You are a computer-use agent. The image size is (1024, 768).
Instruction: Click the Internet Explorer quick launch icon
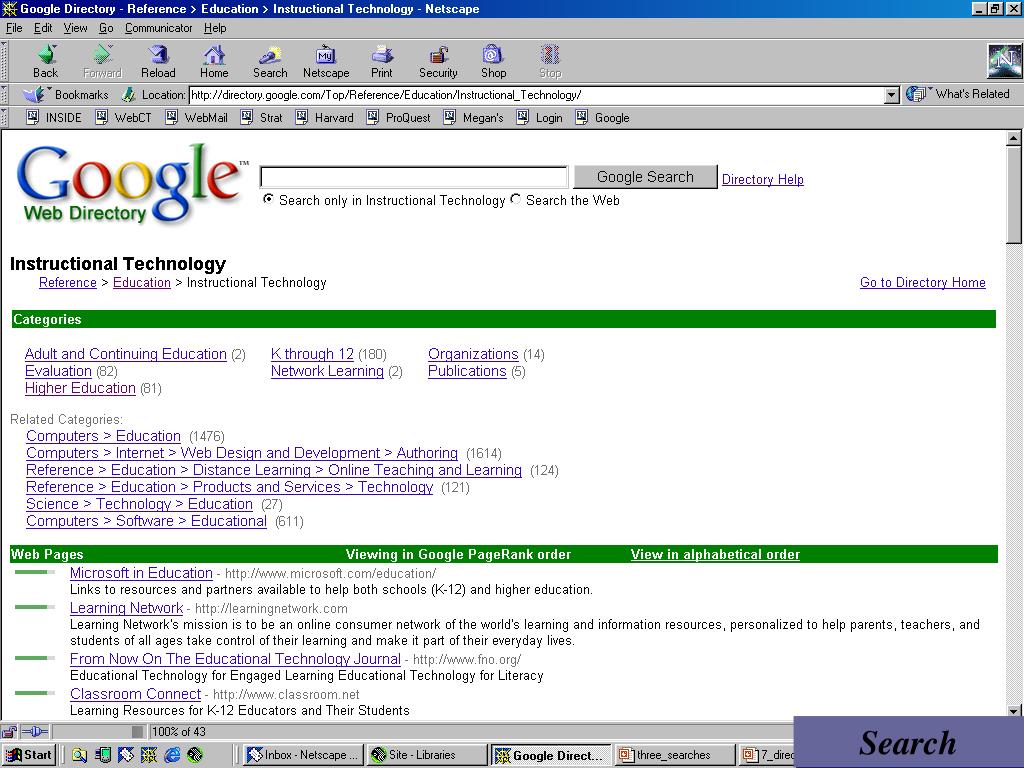point(172,755)
